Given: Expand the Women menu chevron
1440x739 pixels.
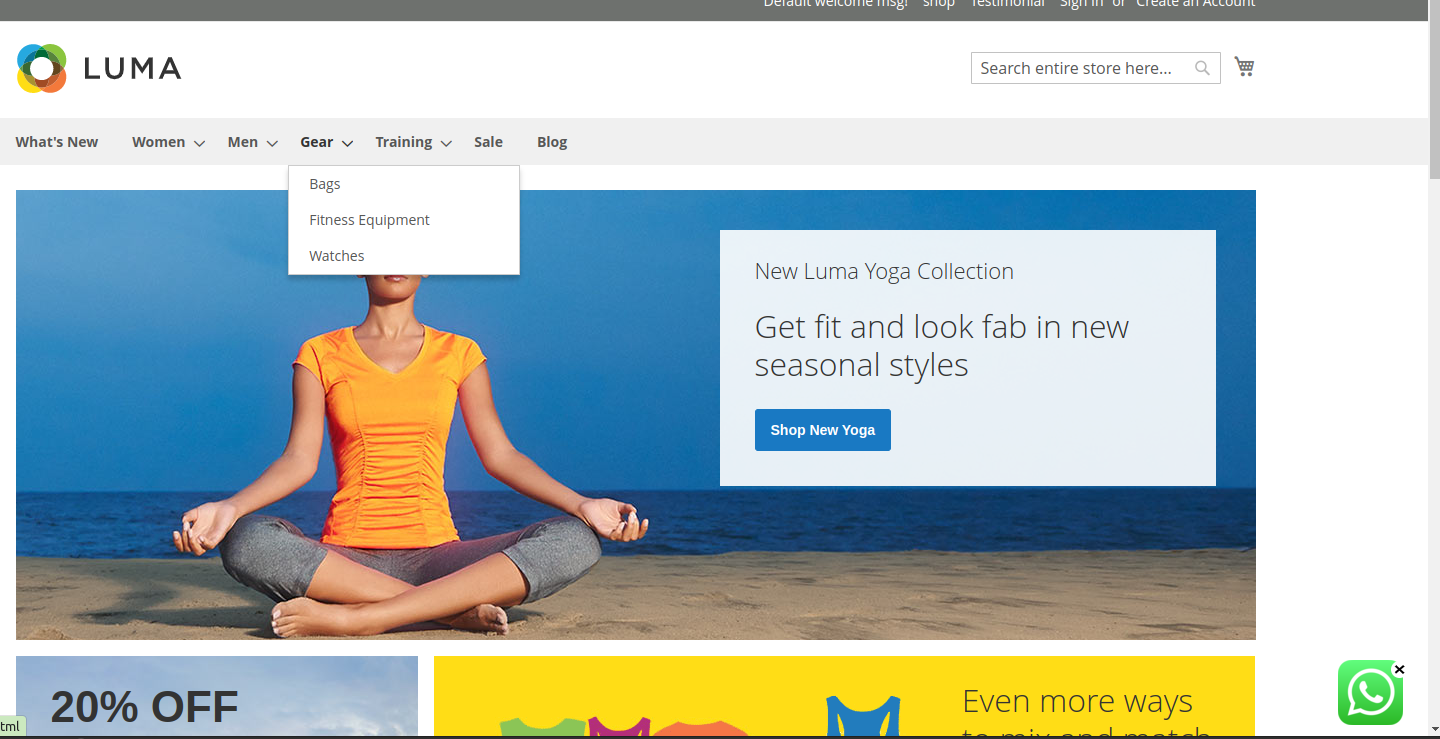Looking at the screenshot, I should coord(199,143).
